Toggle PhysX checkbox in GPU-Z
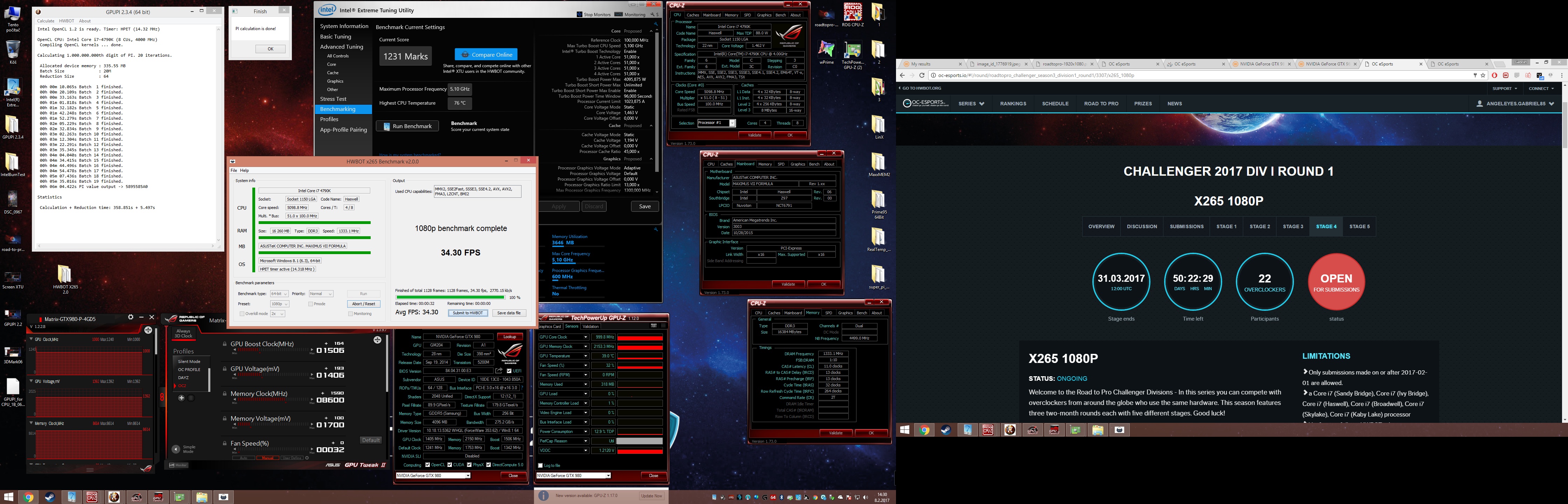 469,465
